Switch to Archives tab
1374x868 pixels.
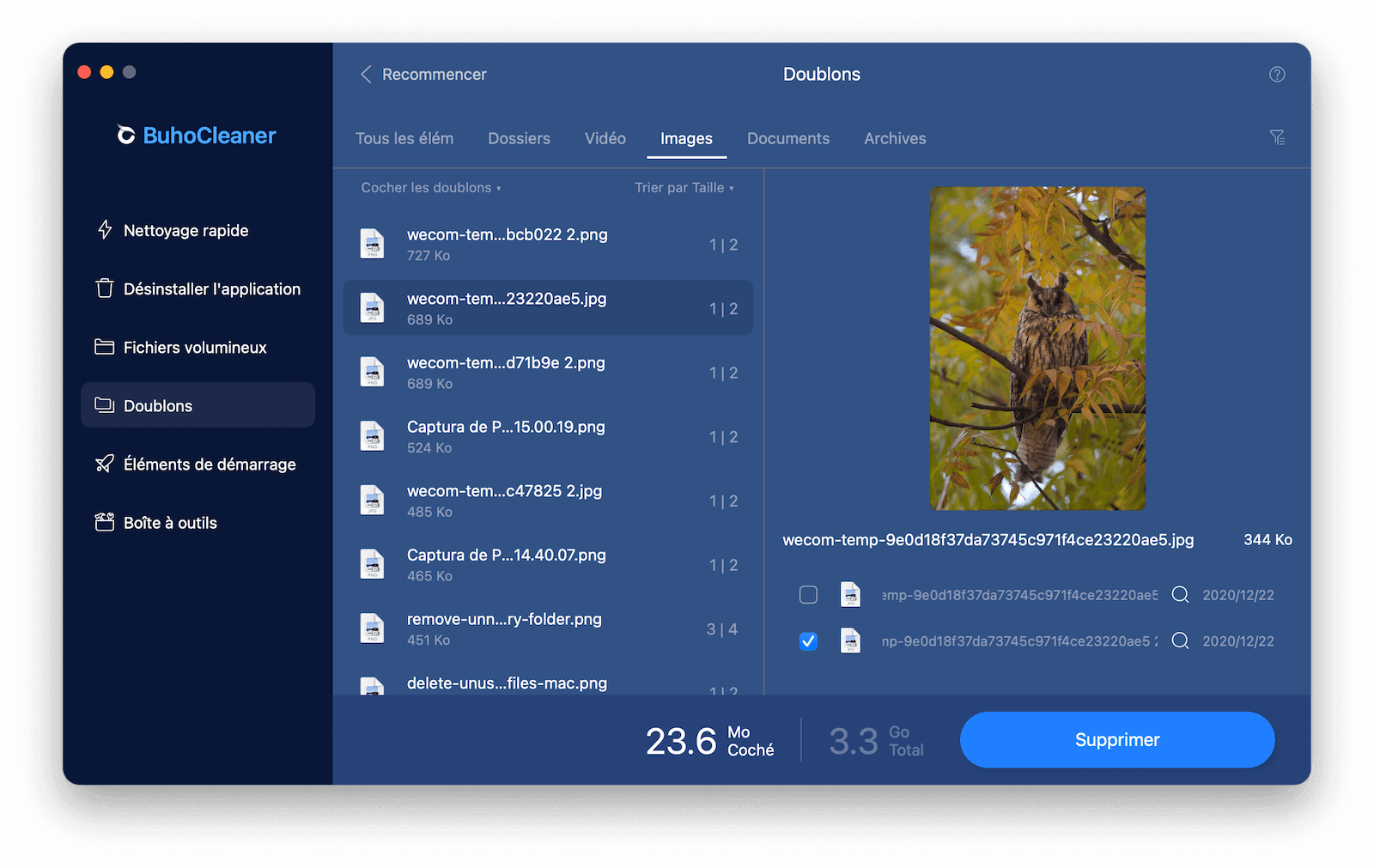pos(895,138)
